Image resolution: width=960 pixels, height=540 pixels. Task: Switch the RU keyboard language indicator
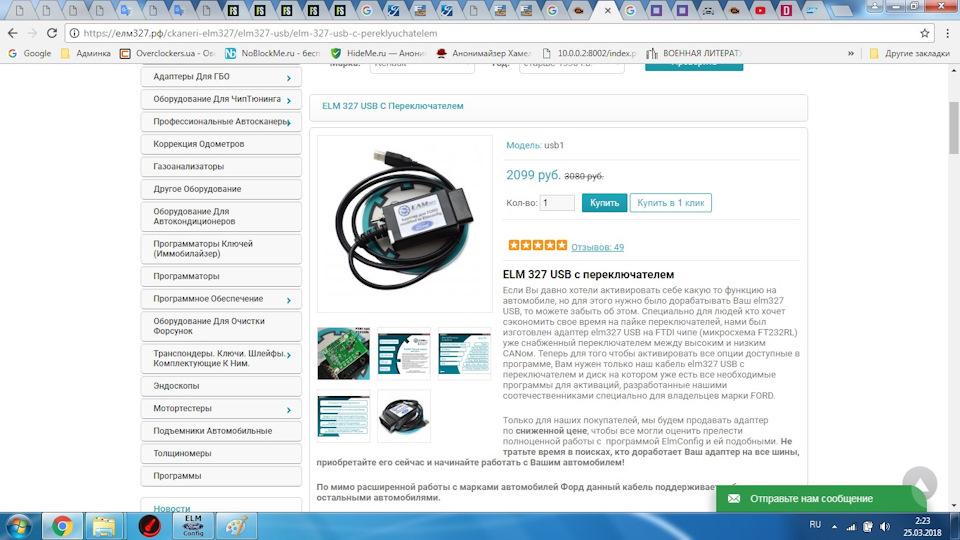(x=815, y=525)
